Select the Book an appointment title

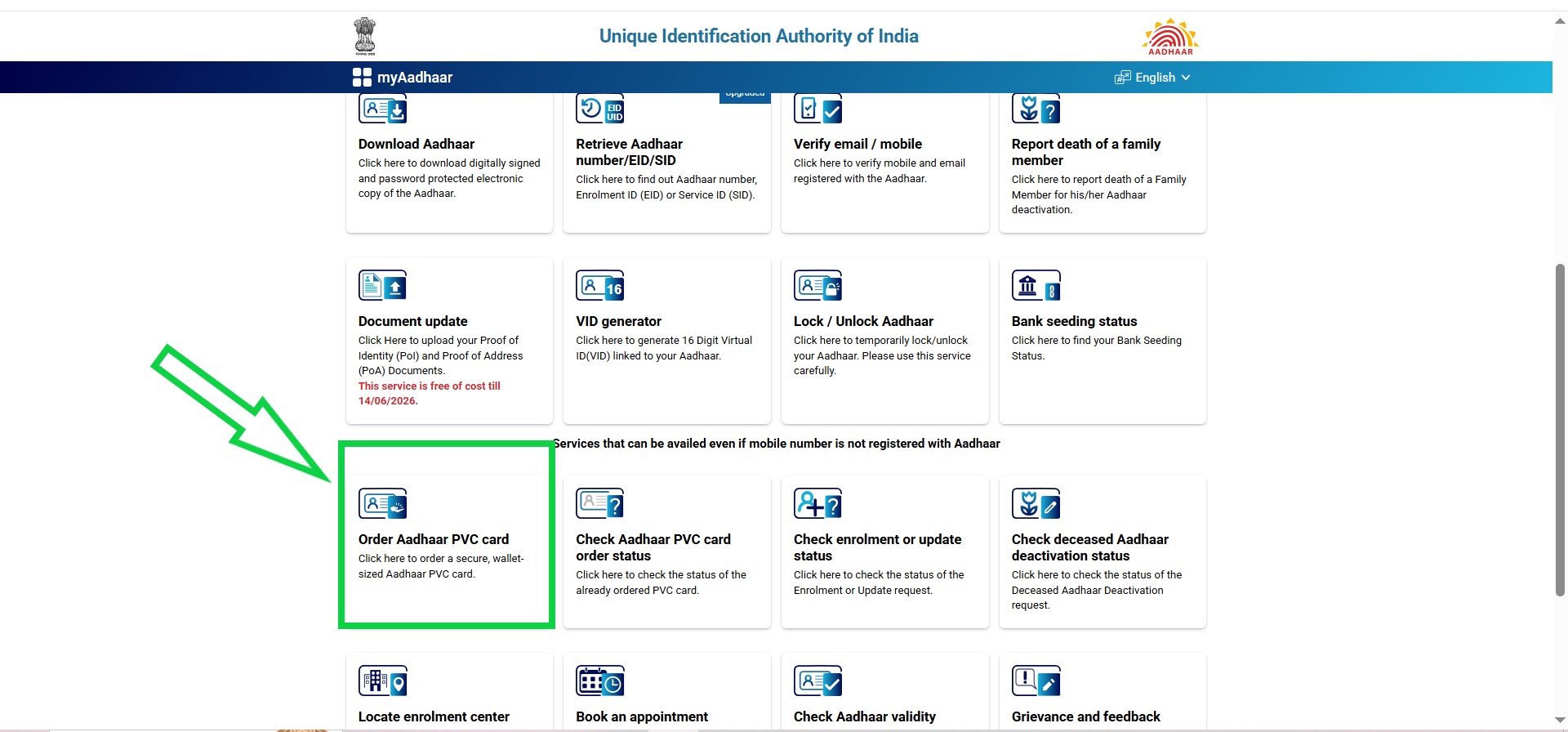click(642, 716)
